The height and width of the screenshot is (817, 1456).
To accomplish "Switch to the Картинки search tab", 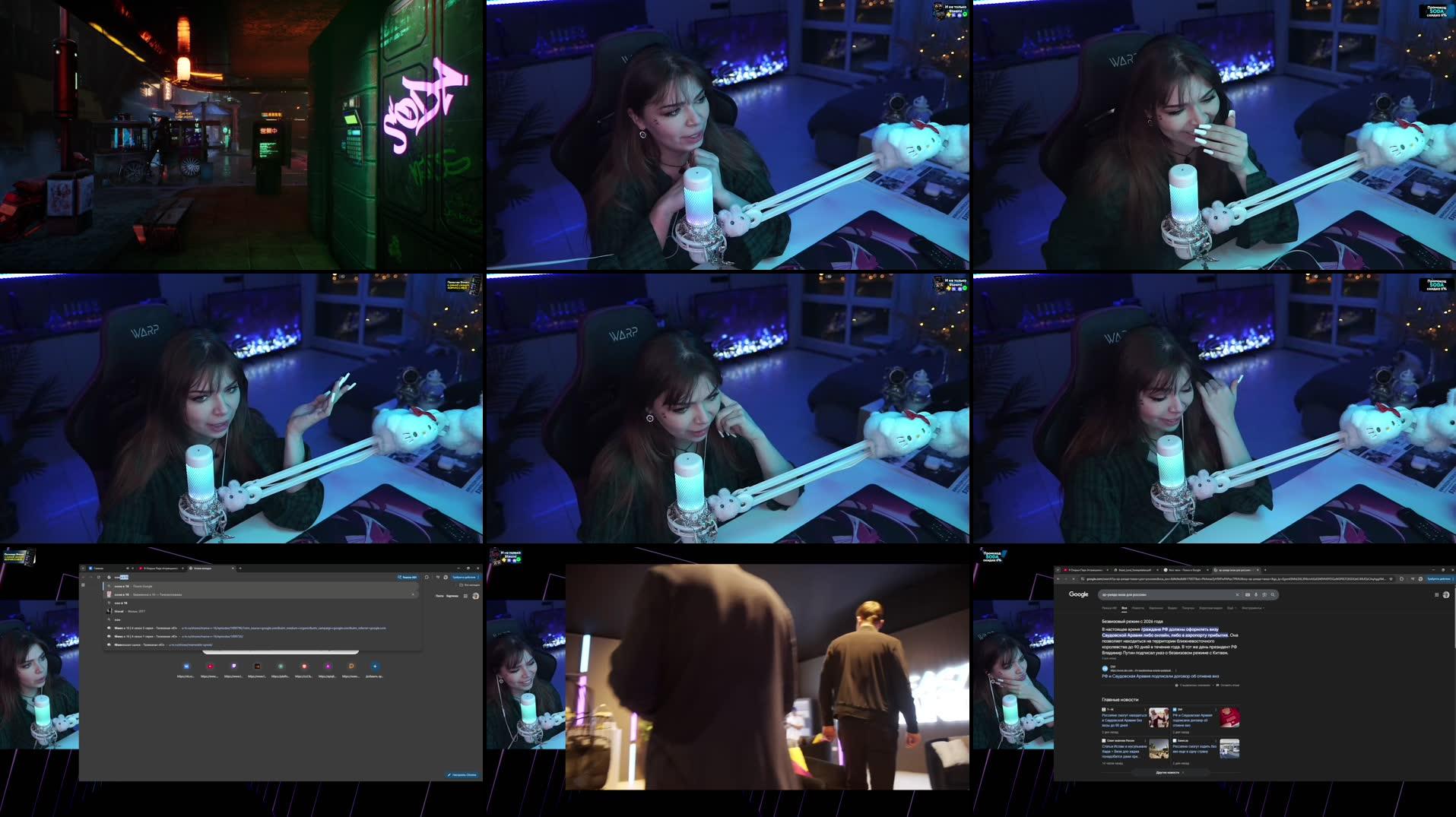I will [1157, 608].
